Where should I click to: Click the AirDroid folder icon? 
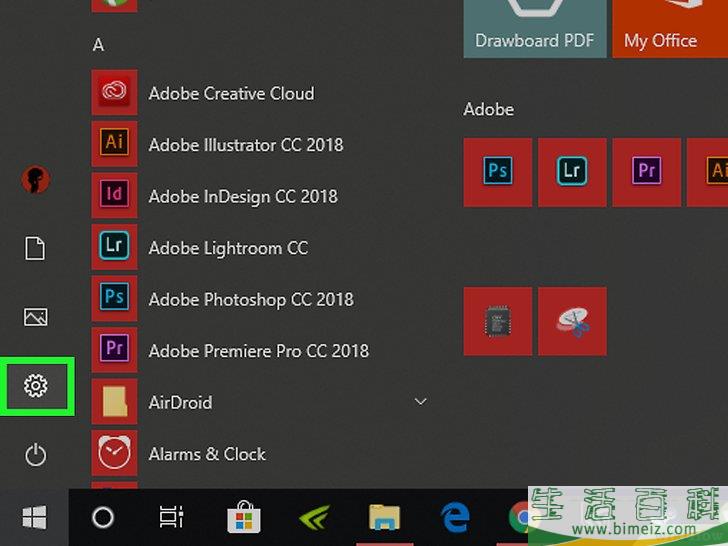pyautogui.click(x=114, y=401)
